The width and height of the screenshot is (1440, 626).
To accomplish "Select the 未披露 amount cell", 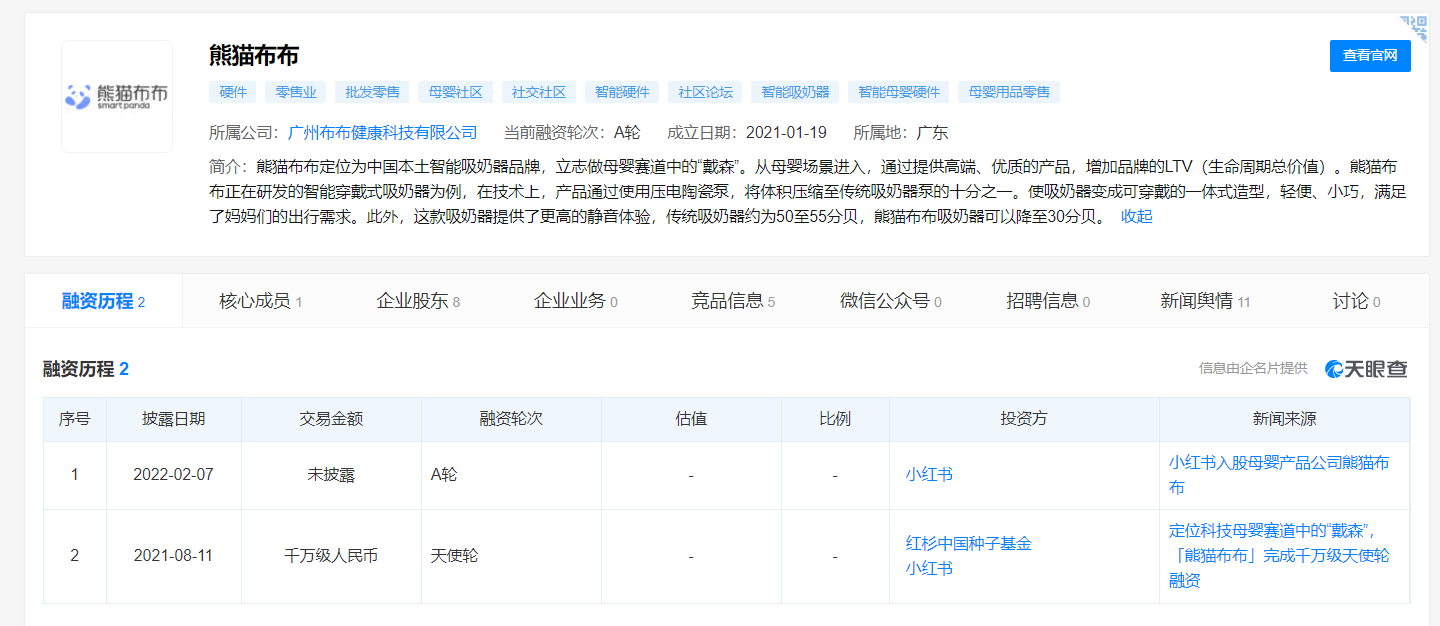I will point(331,475).
